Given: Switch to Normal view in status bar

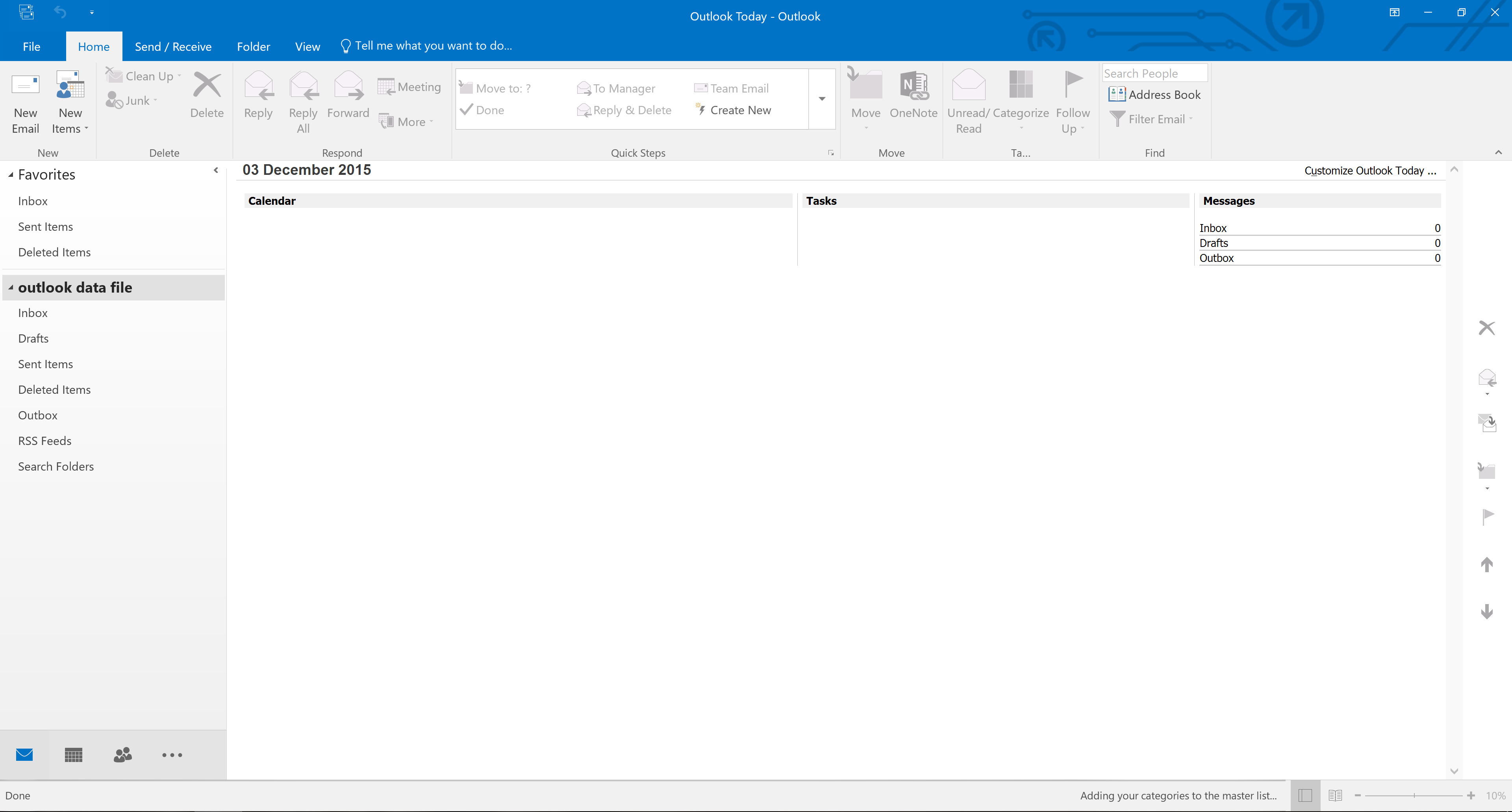Looking at the screenshot, I should (x=1305, y=795).
